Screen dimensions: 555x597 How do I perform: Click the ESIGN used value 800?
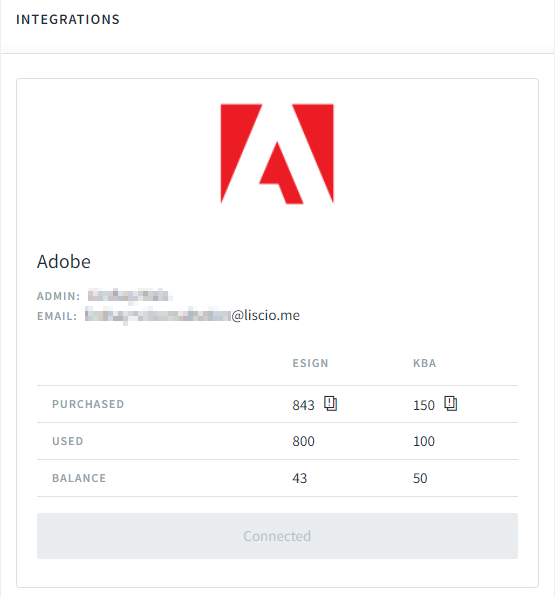[303, 441]
